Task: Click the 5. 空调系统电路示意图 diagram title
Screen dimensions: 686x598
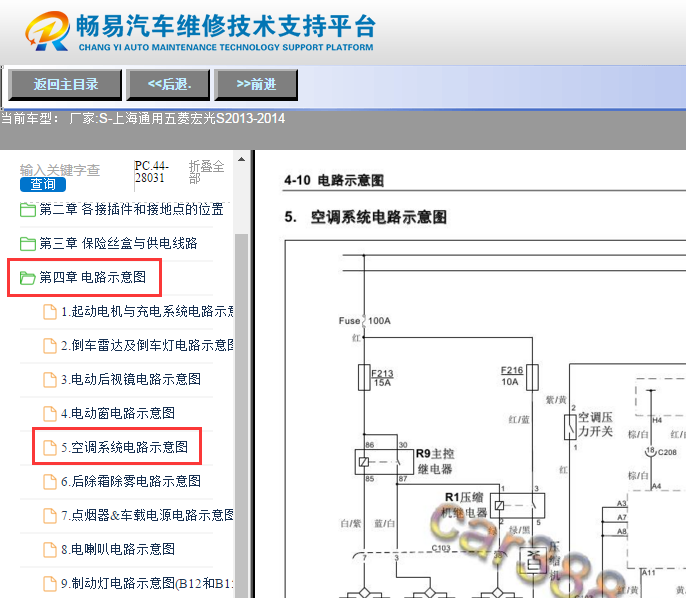Action: [x=365, y=217]
